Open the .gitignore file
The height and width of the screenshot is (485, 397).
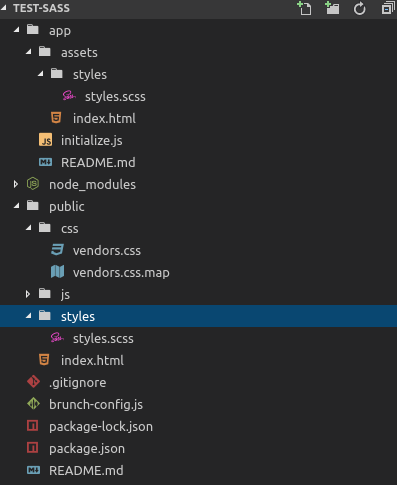pyautogui.click(x=78, y=383)
